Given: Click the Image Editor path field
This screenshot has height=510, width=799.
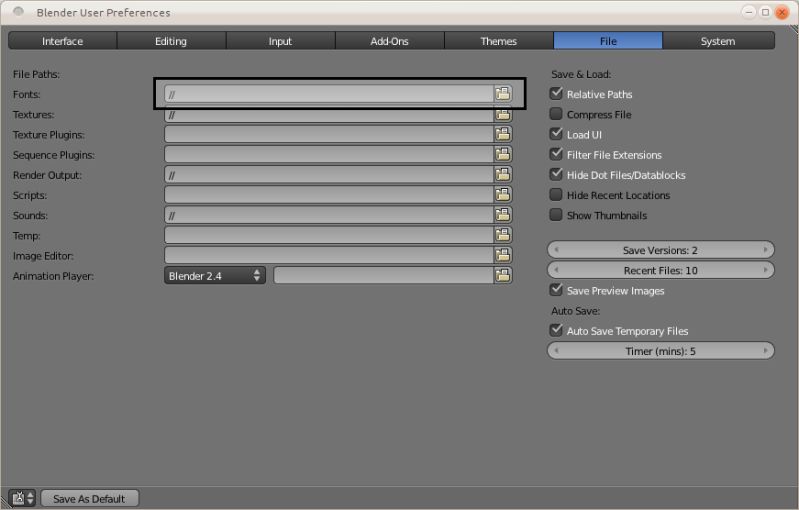Looking at the screenshot, I should pyautogui.click(x=329, y=255).
